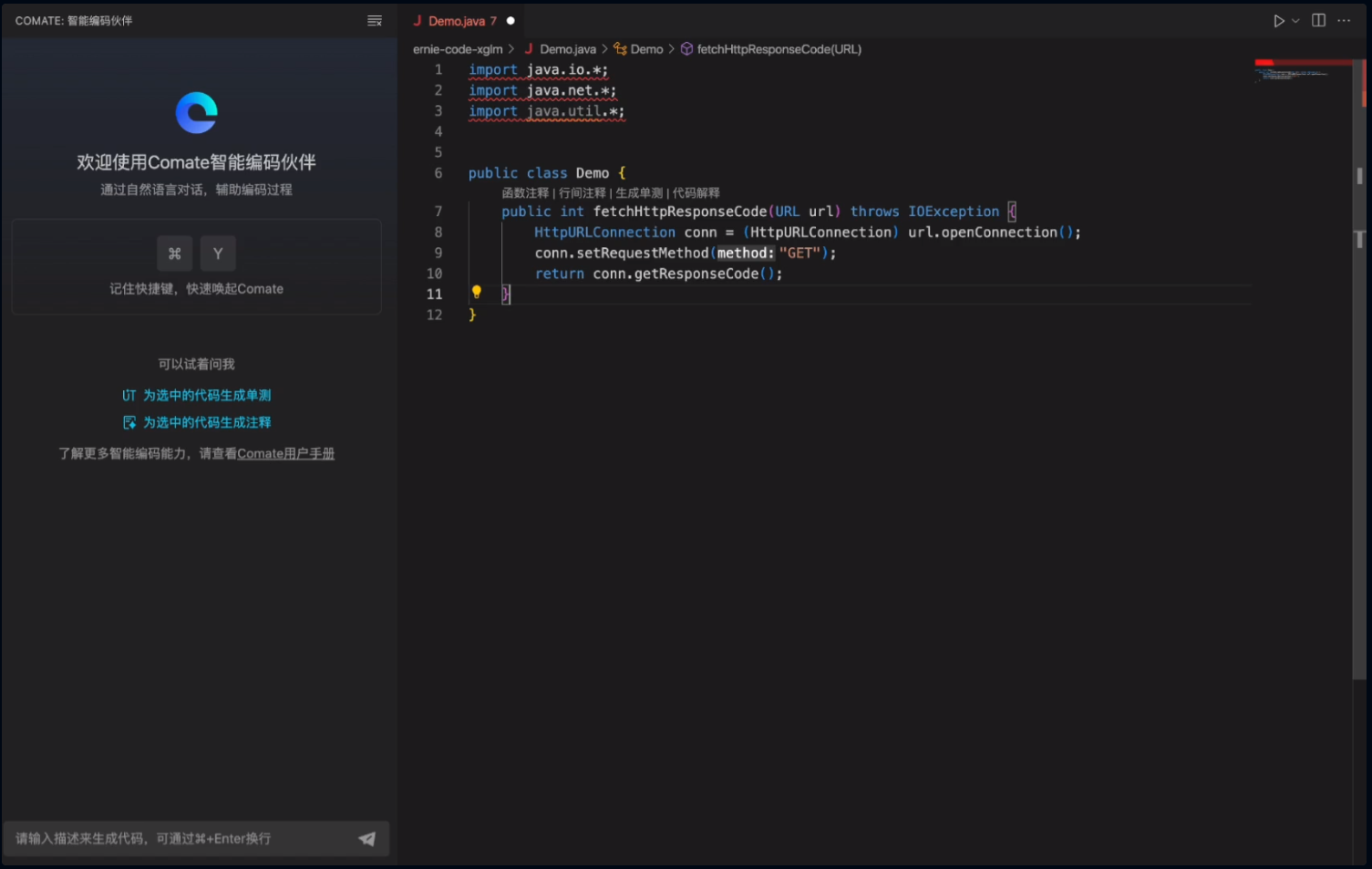Click the UT icon beside generate unit test
Image resolution: width=1372 pixels, height=869 pixels.
tap(129, 396)
